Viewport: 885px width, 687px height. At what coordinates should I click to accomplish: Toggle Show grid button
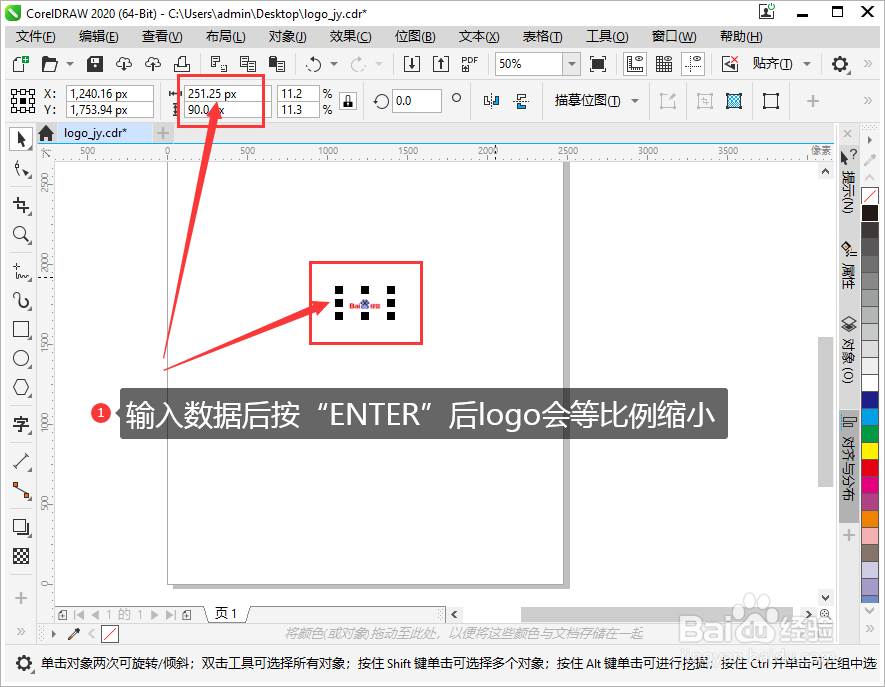664,64
